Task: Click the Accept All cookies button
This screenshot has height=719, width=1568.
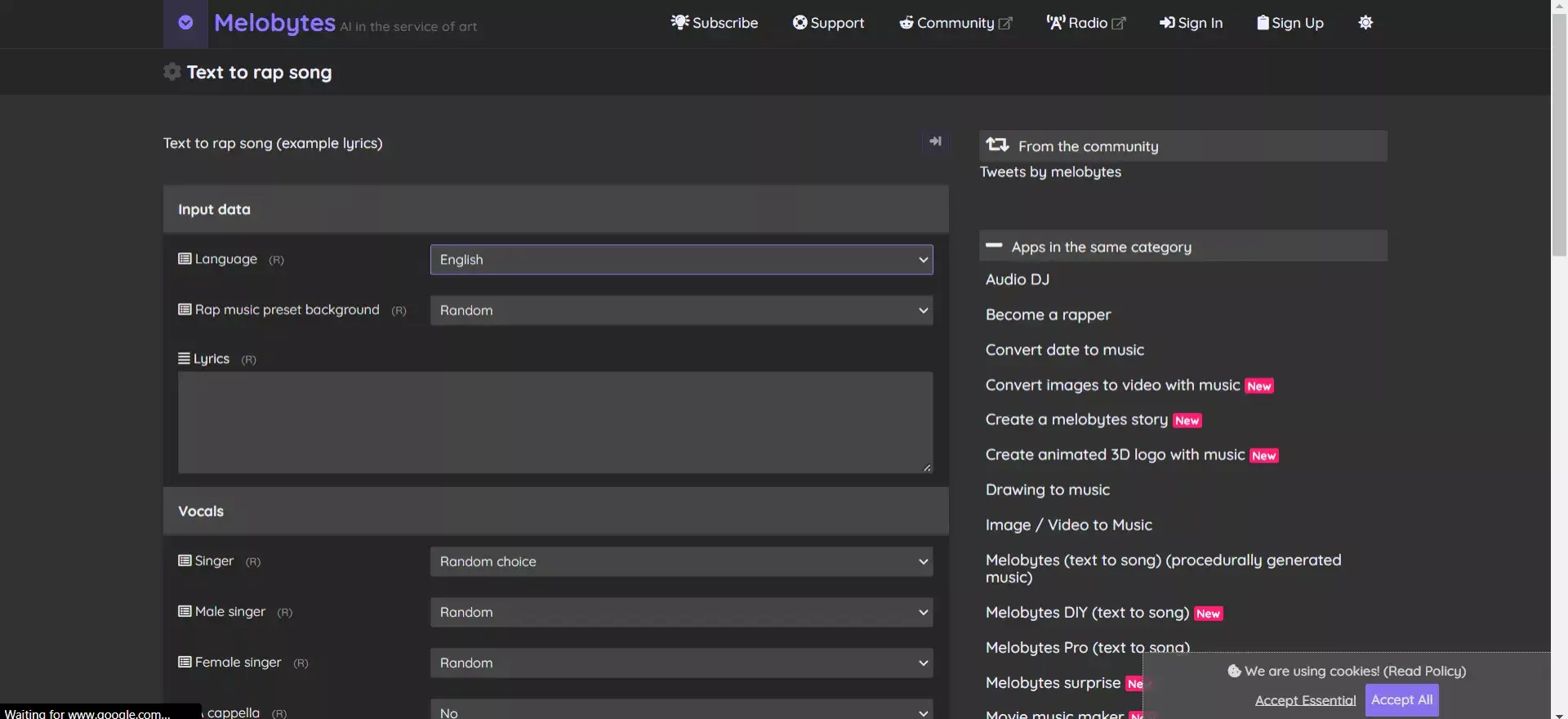Action: [1401, 700]
